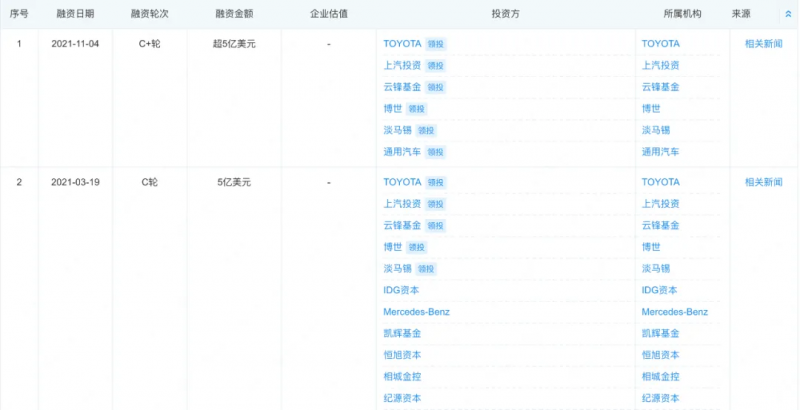Select the date cell 2021-03-19

[x=75, y=183]
